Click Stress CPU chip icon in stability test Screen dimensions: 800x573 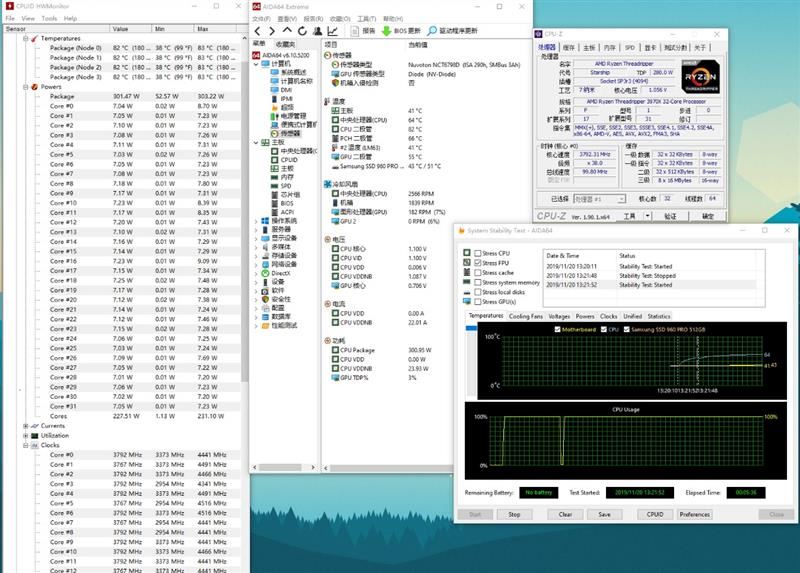point(466,253)
